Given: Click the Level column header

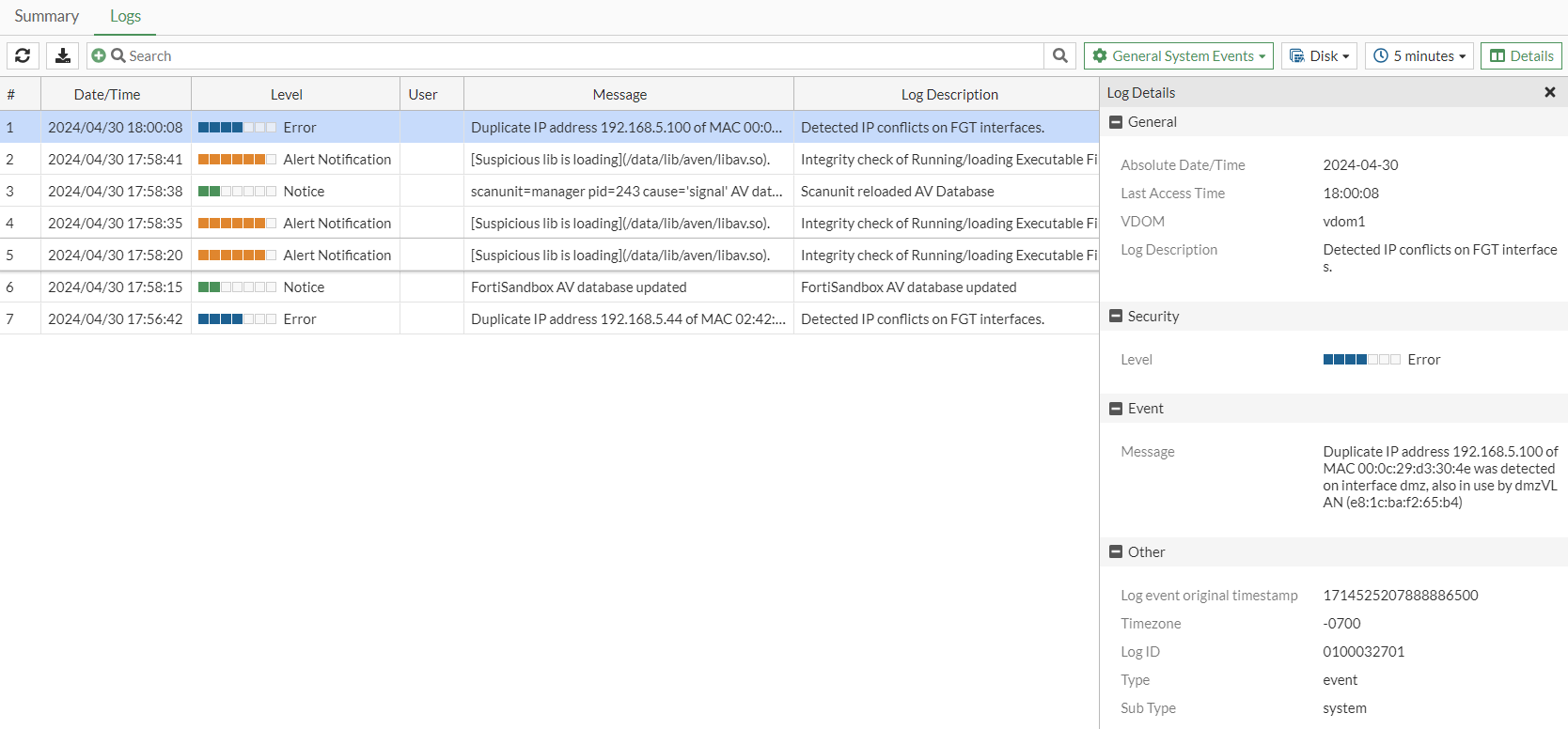Looking at the screenshot, I should coord(287,95).
